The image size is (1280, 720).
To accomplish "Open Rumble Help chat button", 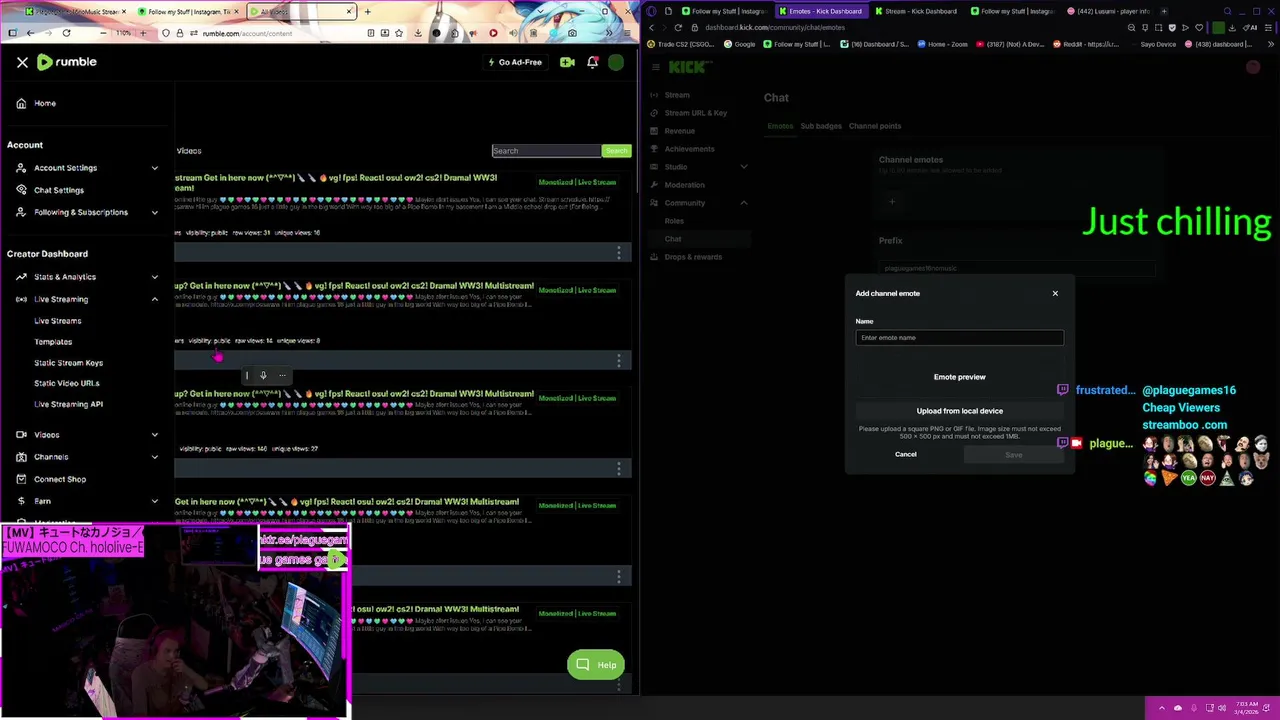I will click(x=596, y=665).
